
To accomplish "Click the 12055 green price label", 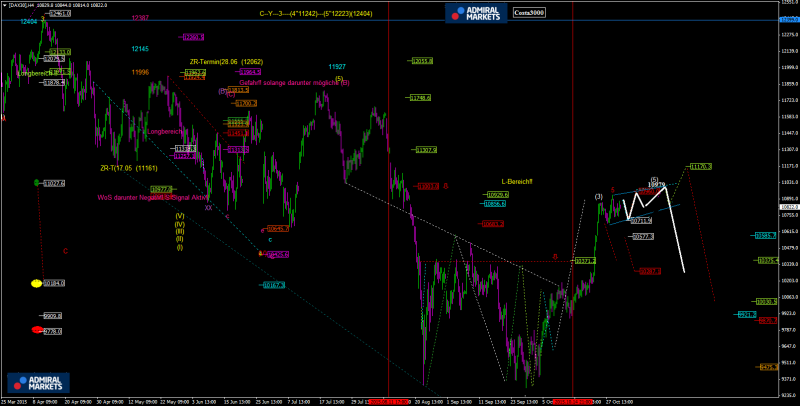I will click(421, 61).
